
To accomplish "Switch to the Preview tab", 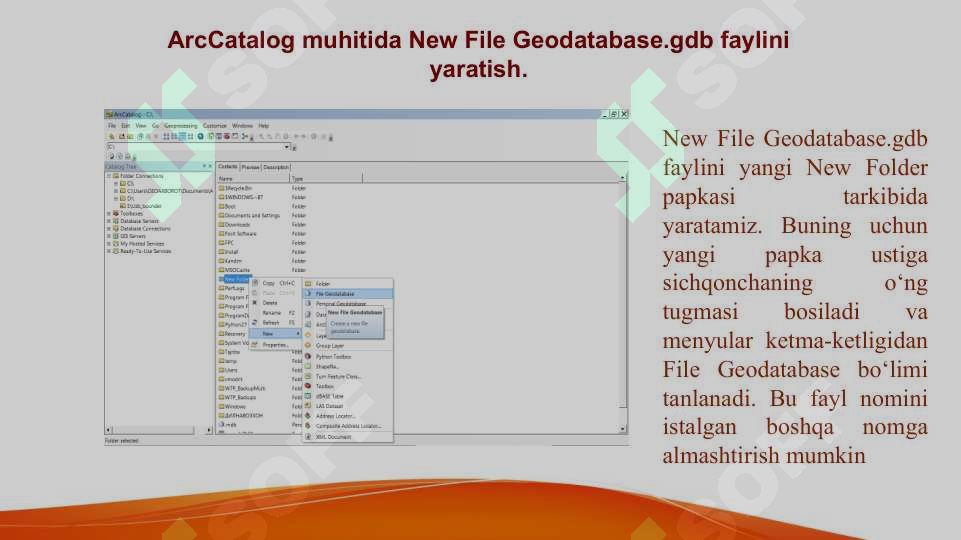I will [250, 167].
